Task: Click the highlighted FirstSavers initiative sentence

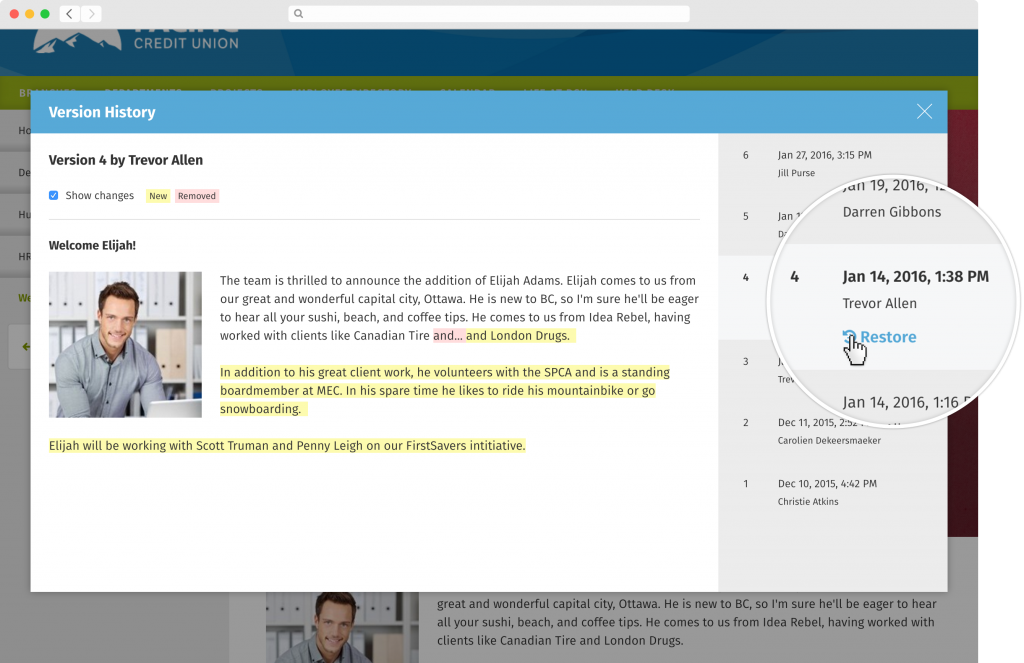Action: tap(287, 445)
